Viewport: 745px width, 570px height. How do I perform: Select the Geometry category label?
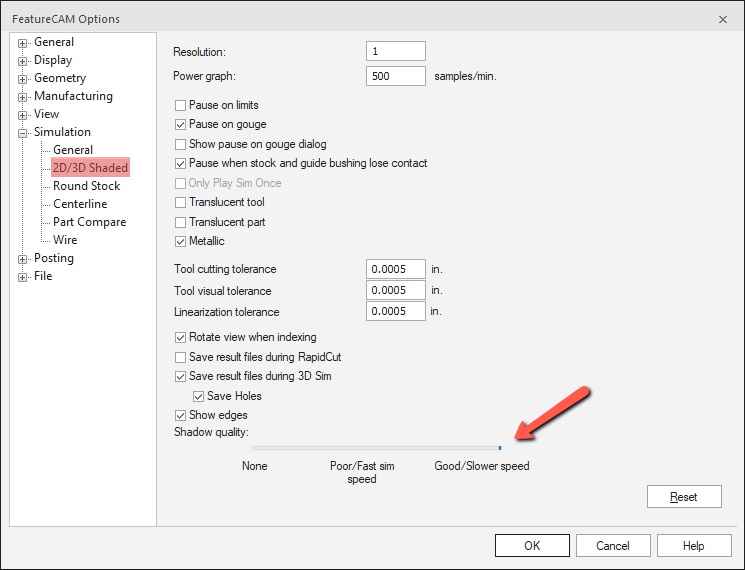(x=60, y=78)
